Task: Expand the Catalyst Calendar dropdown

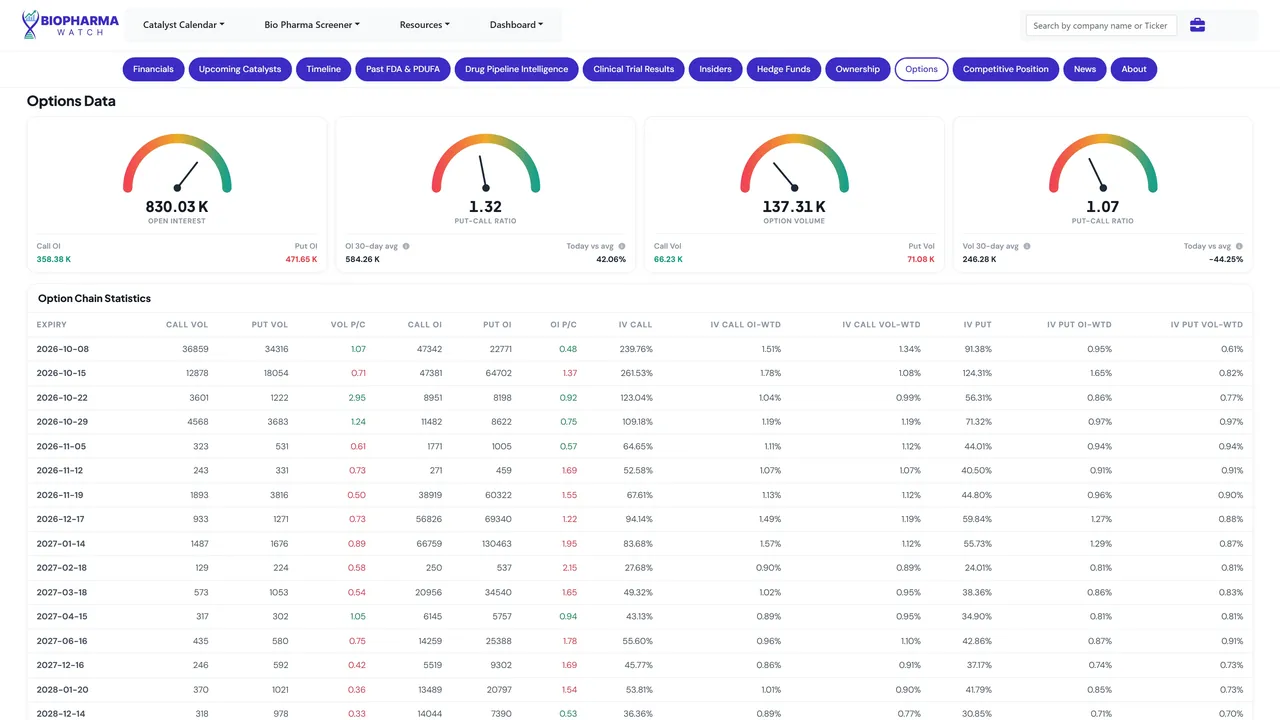Action: [x=184, y=25]
